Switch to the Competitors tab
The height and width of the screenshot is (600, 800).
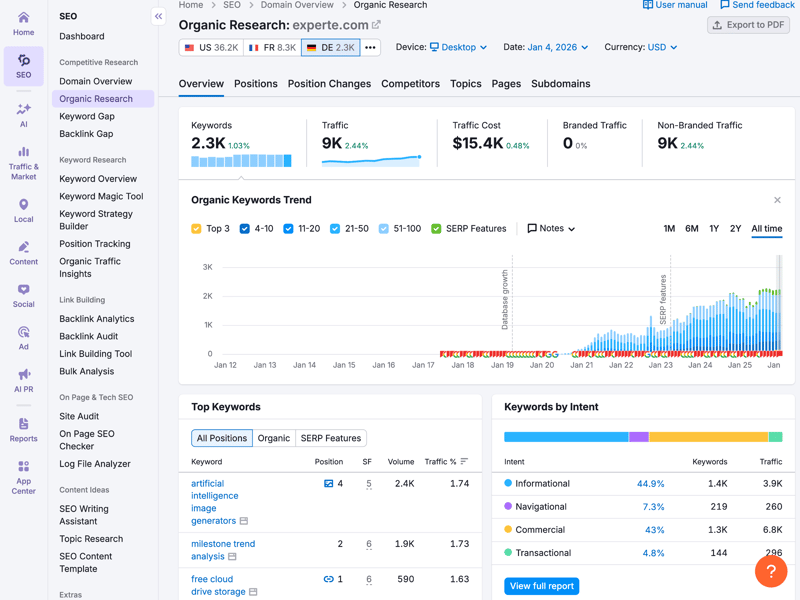tap(410, 84)
